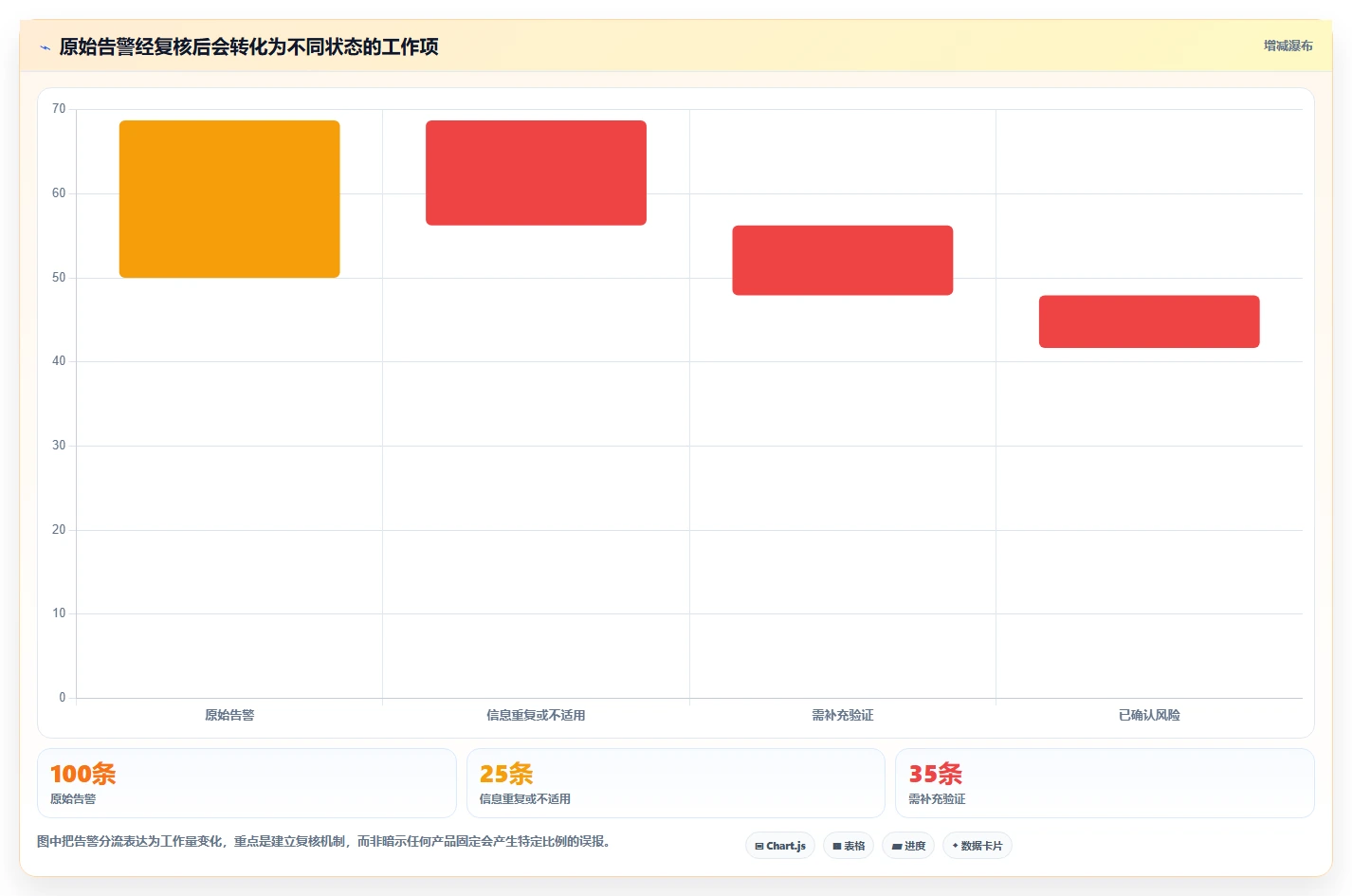Select the 表格 tag pill
This screenshot has width=1352, height=896.
[x=849, y=846]
